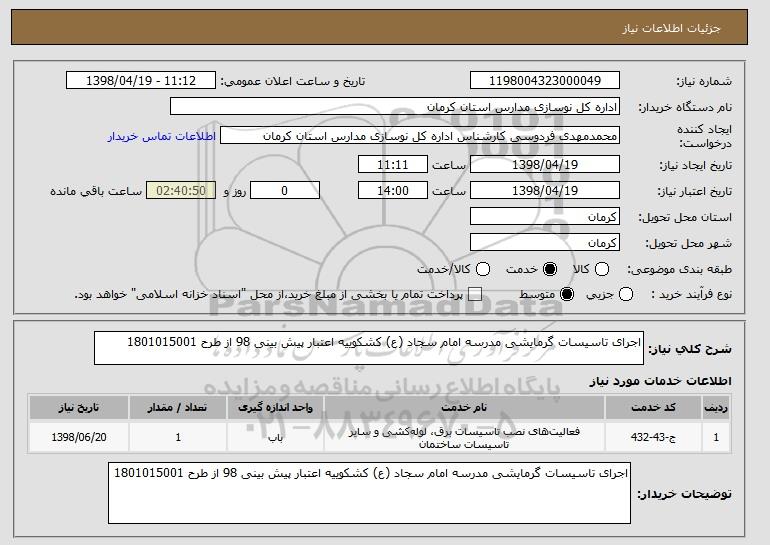Click the service name cell فعالیت‌های نصب تاسیسات
Screen dimensions: 770x545
click(x=464, y=437)
